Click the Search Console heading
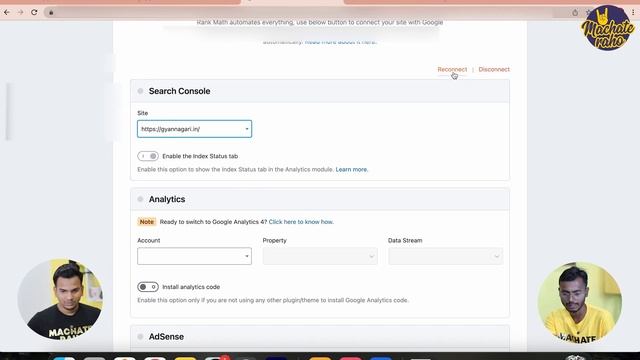The image size is (640, 360). point(180,91)
